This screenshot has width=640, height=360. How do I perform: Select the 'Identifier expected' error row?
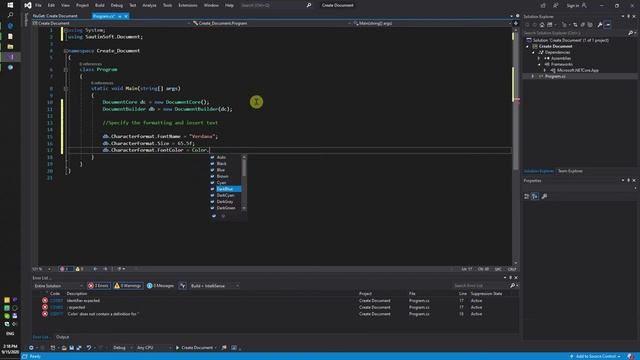point(276,300)
